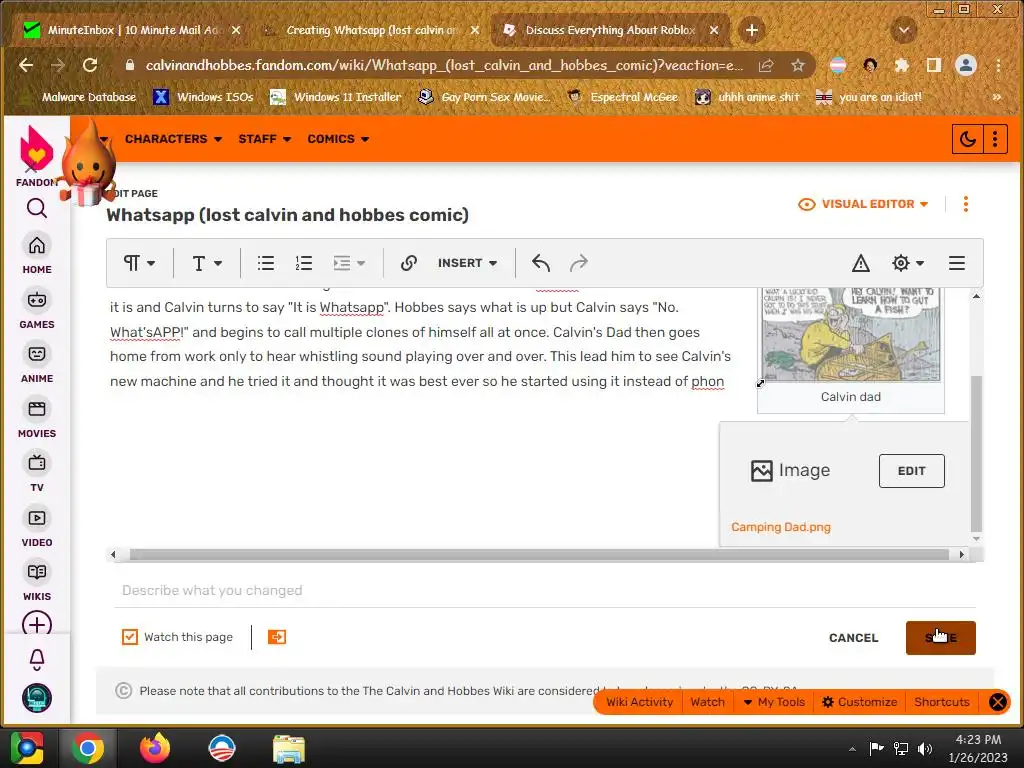Viewport: 1024px width, 768px height.
Task: Open the WIKIS section
Action: pyautogui.click(x=37, y=581)
